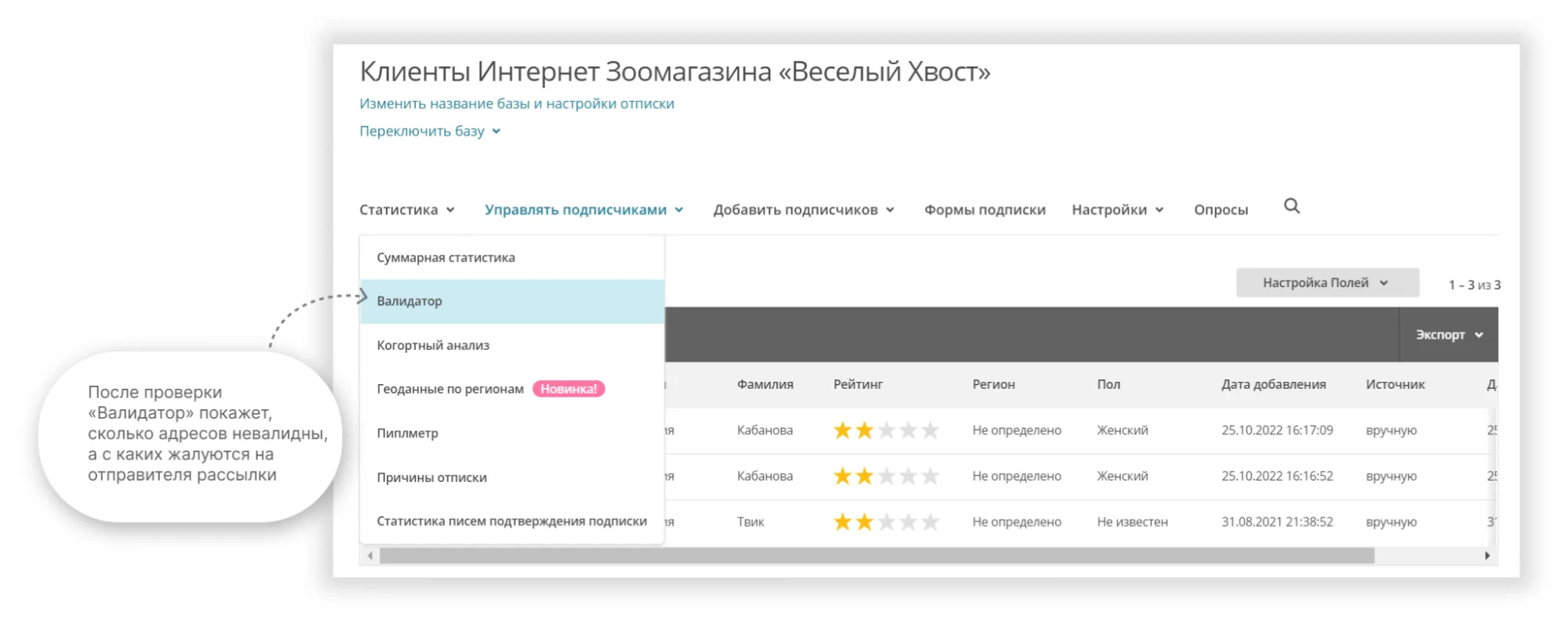Expand the Экспорт dropdown

1449,335
